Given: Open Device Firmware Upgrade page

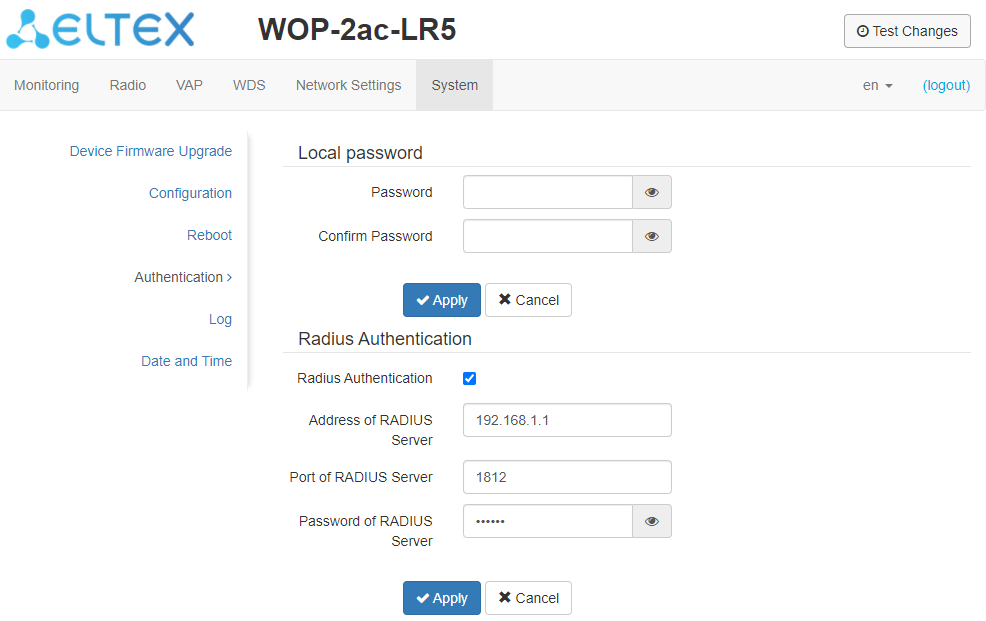Looking at the screenshot, I should [x=151, y=151].
